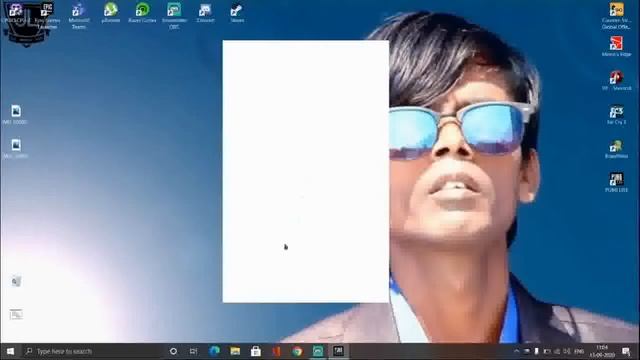This screenshot has width=640, height=360.
Task: Open the BlueStacks desktop shortcut
Action: (x=616, y=149)
